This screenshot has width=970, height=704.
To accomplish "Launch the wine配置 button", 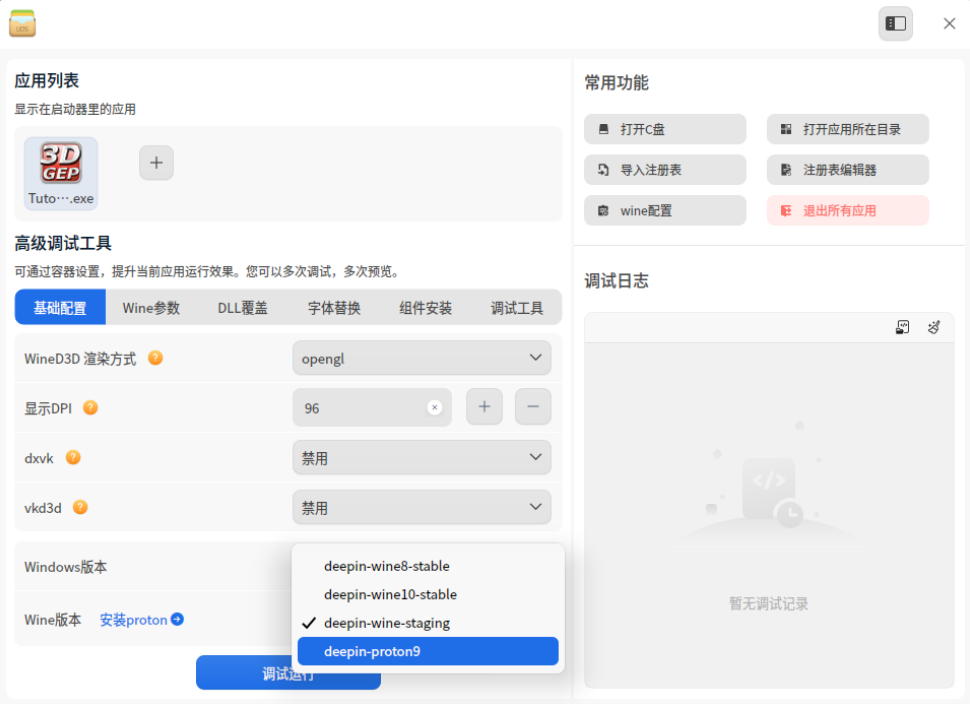I will (665, 211).
